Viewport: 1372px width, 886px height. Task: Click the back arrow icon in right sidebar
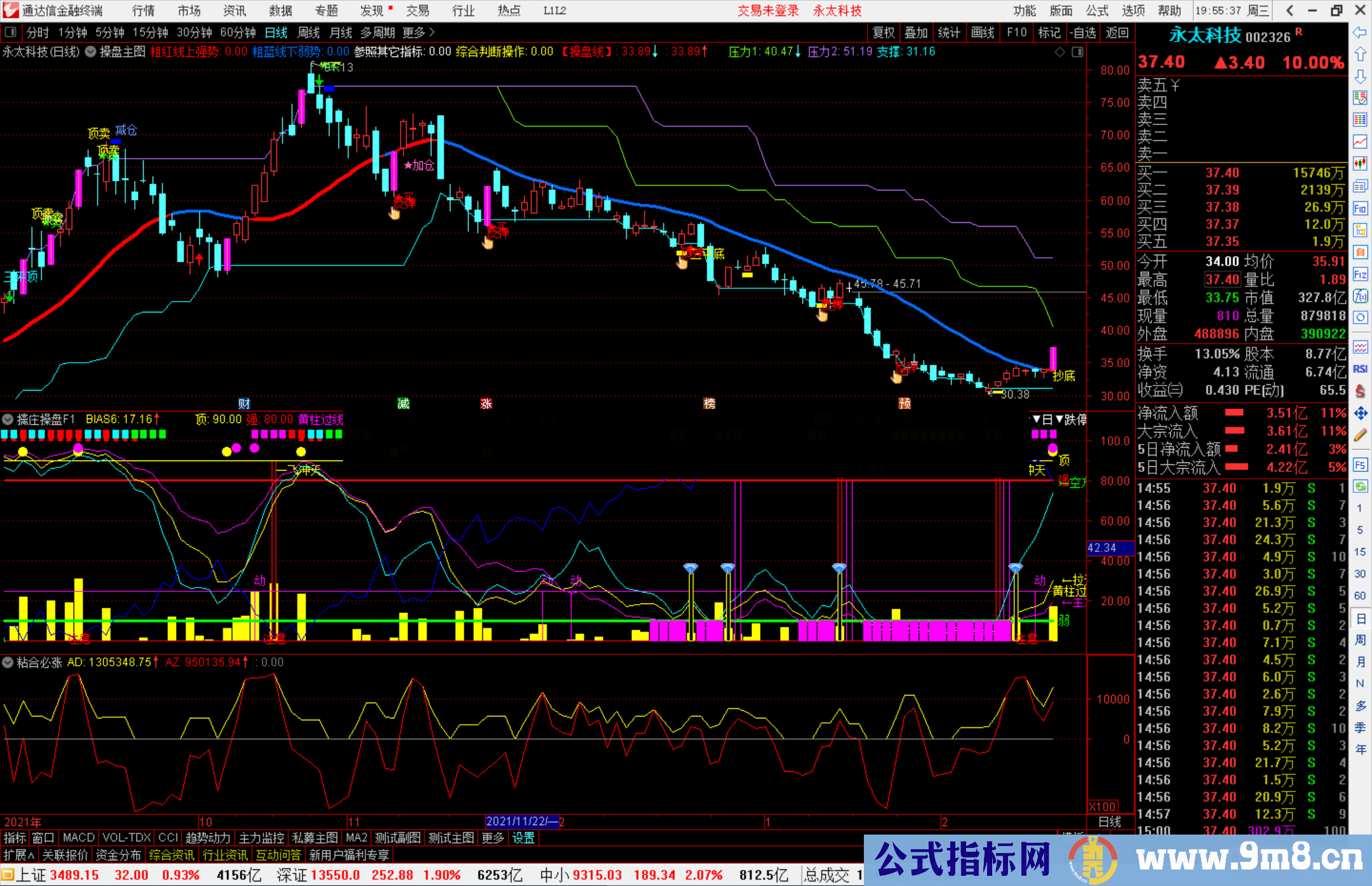point(1360,32)
